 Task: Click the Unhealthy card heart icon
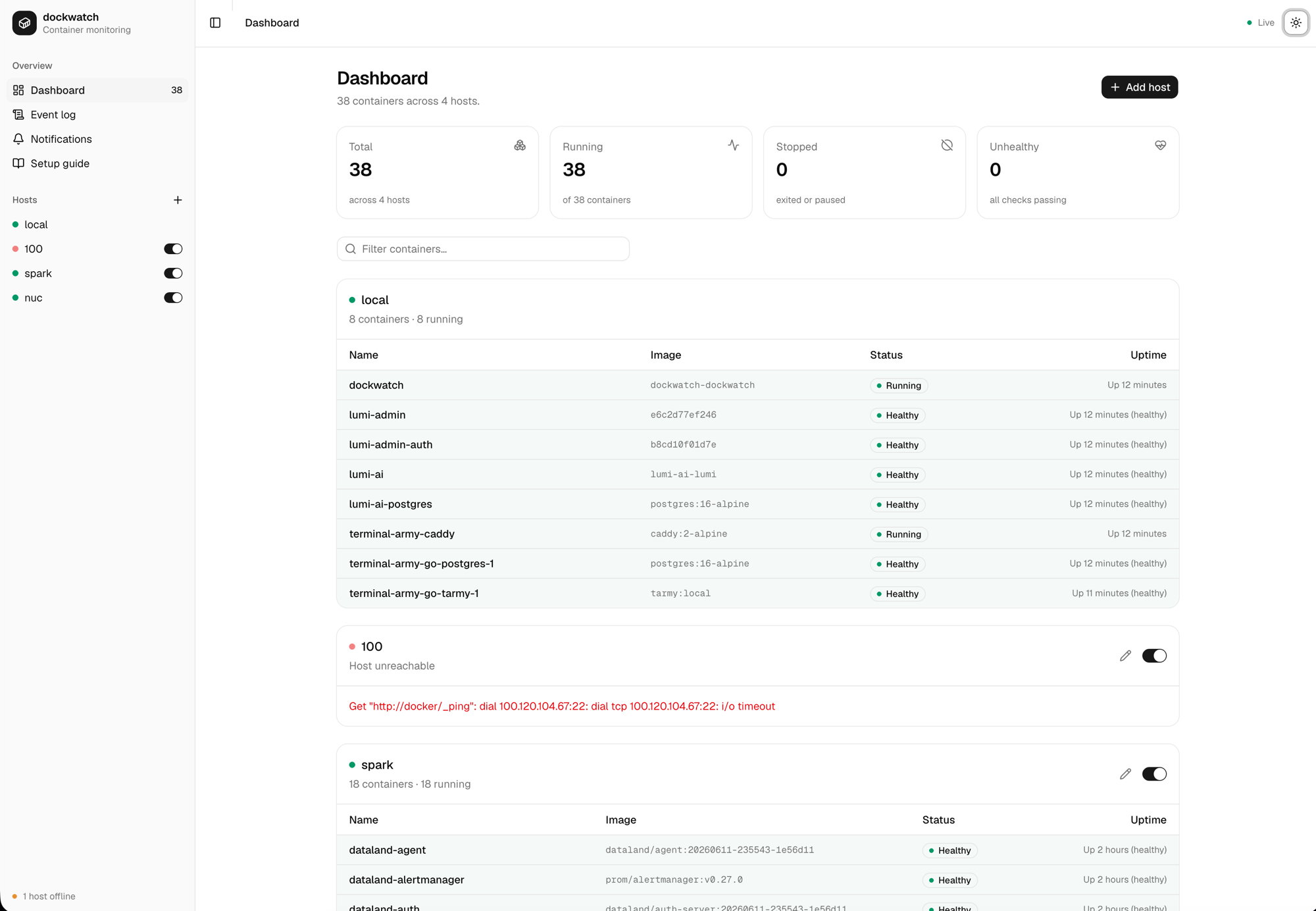[x=1161, y=145]
